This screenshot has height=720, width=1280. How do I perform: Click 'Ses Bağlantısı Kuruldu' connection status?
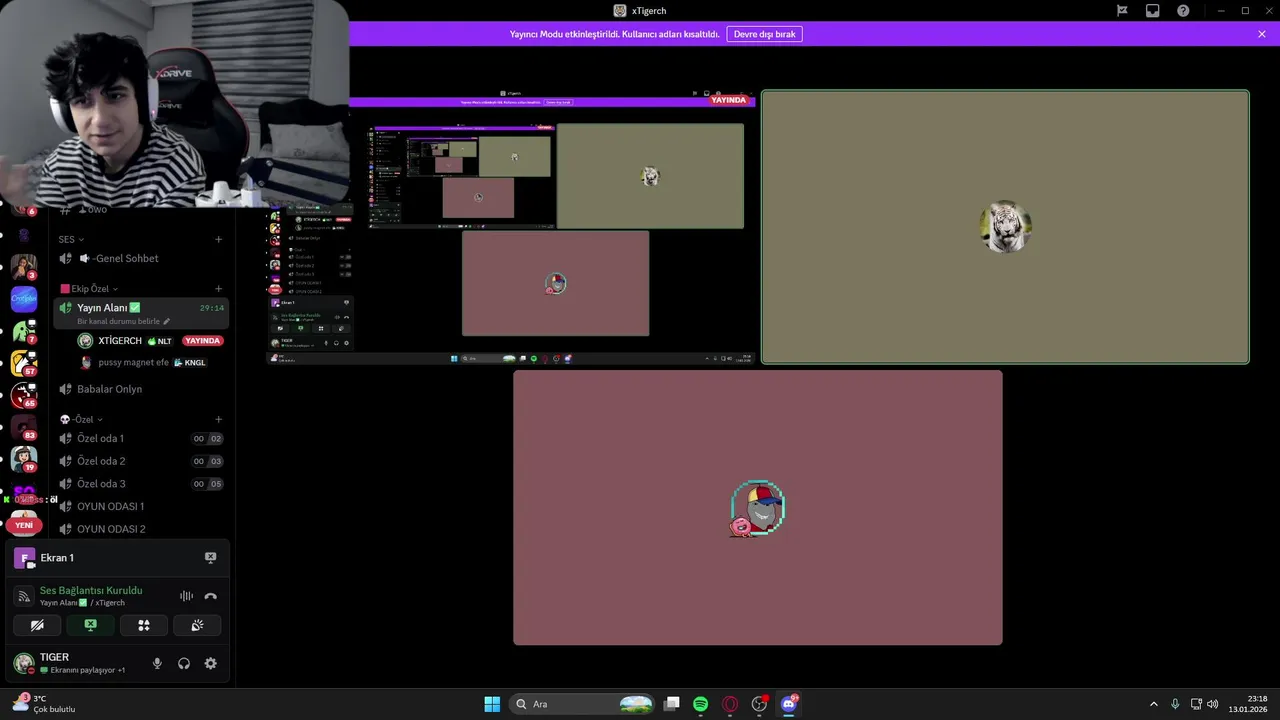[91, 590]
